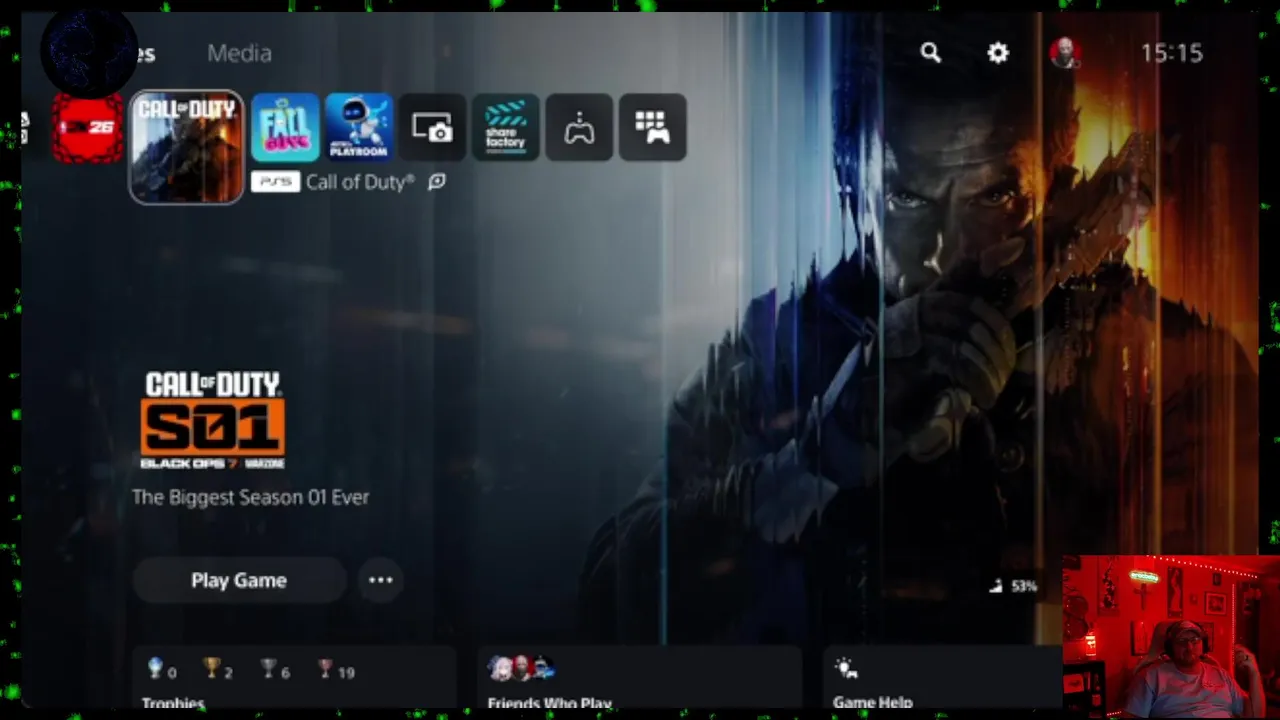The width and height of the screenshot is (1280, 720).
Task: Open the Fall Guys game tile
Action: [285, 127]
